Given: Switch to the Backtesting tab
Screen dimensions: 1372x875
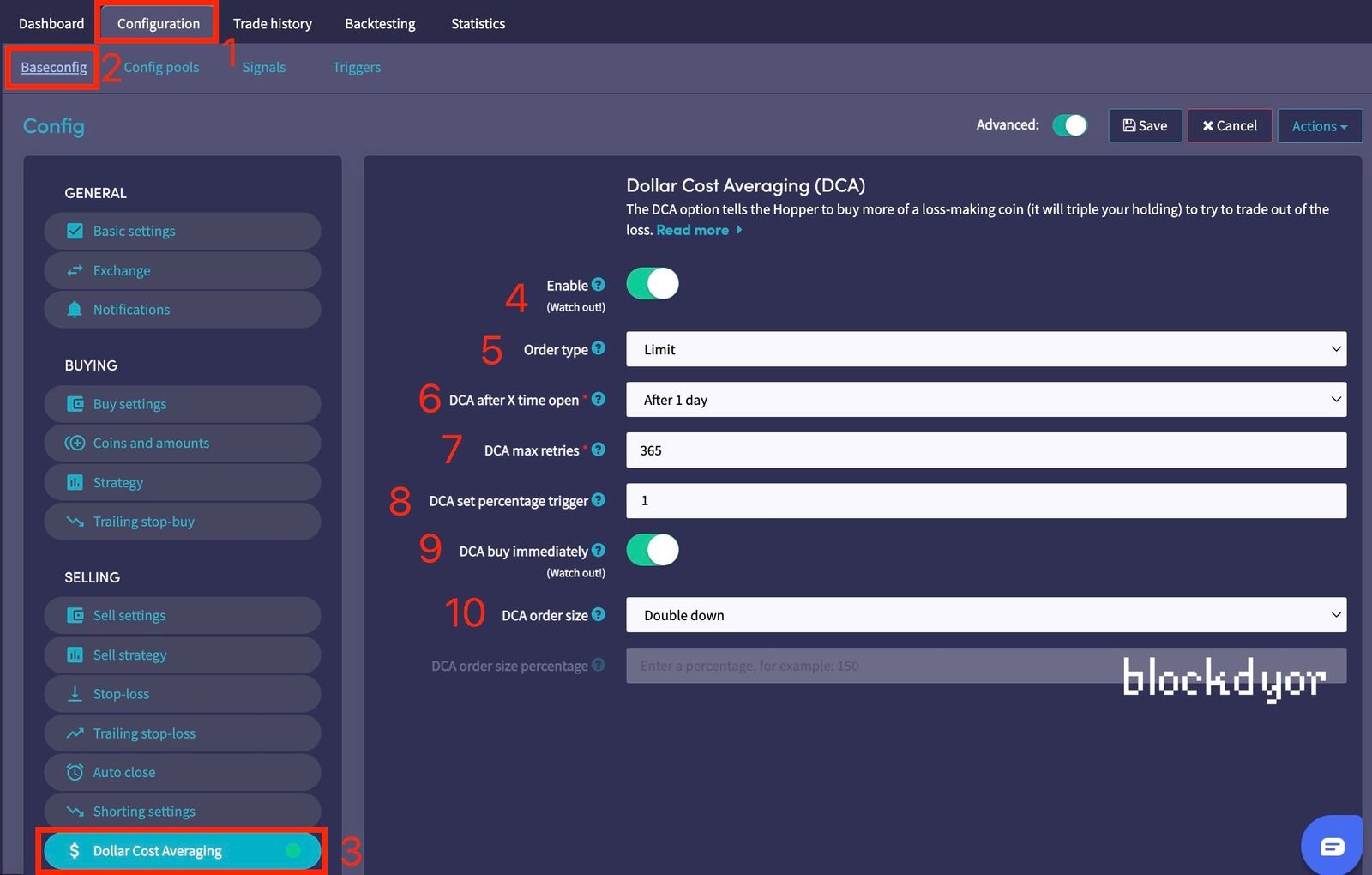Looking at the screenshot, I should click(380, 23).
